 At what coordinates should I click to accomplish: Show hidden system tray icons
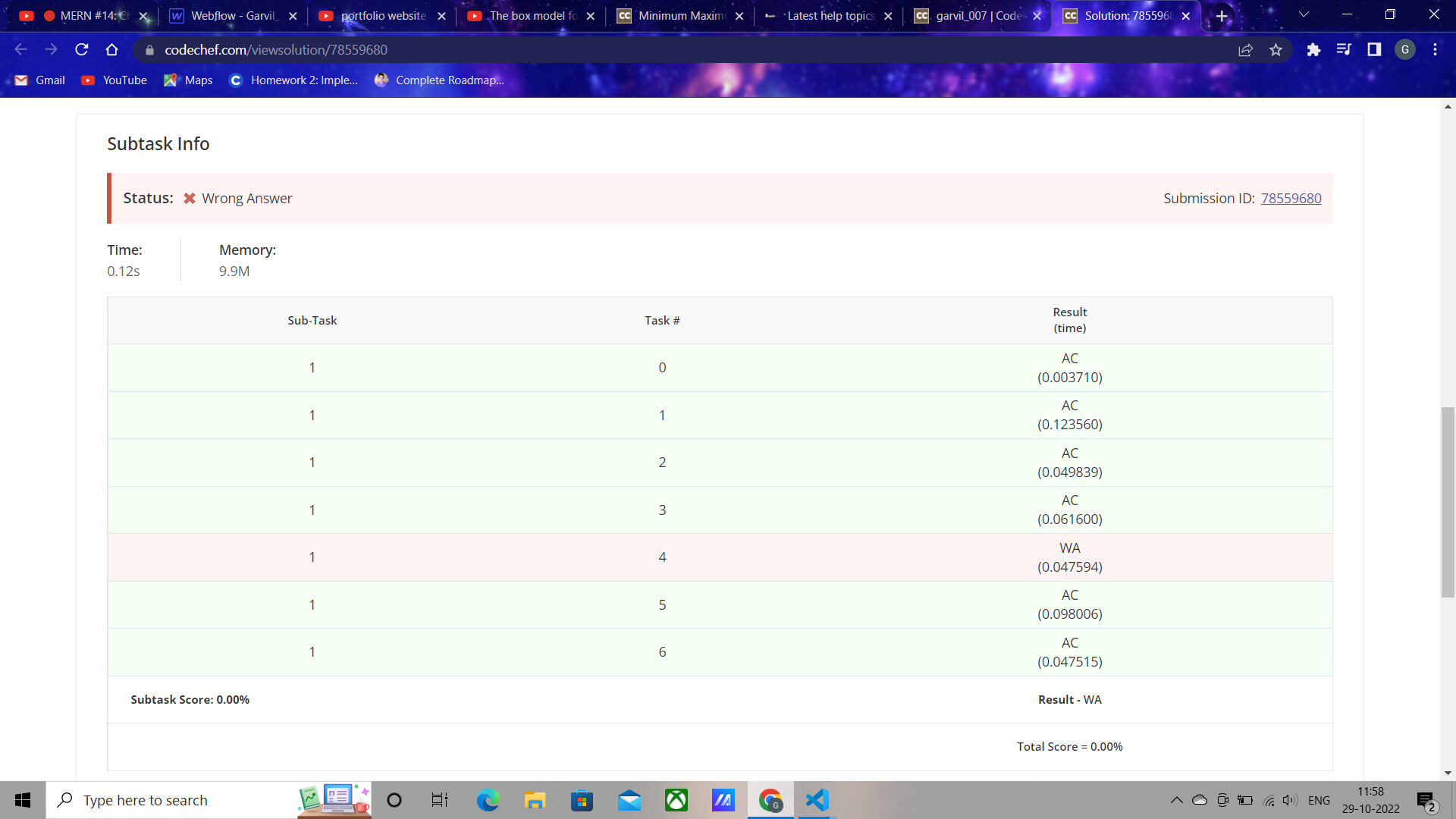click(x=1176, y=800)
